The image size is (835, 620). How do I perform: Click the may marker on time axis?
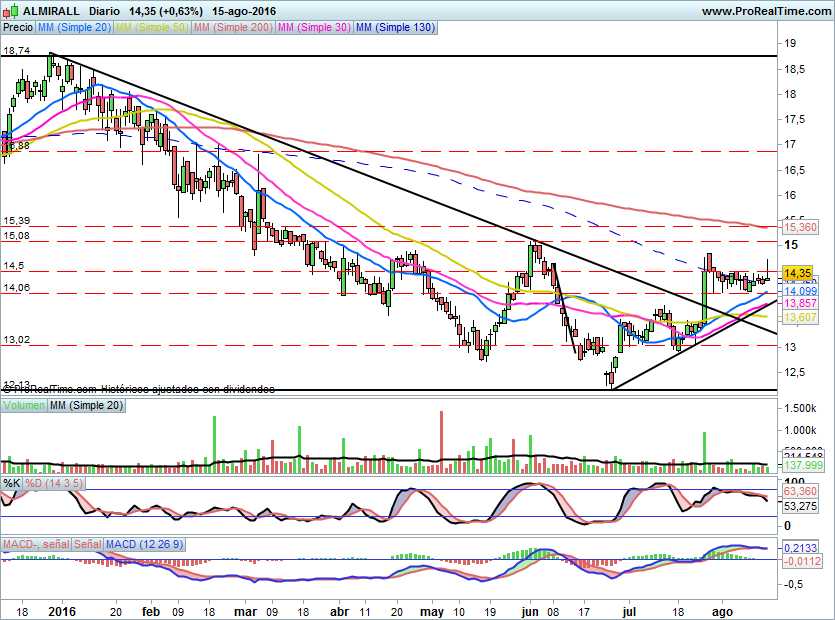[432, 611]
